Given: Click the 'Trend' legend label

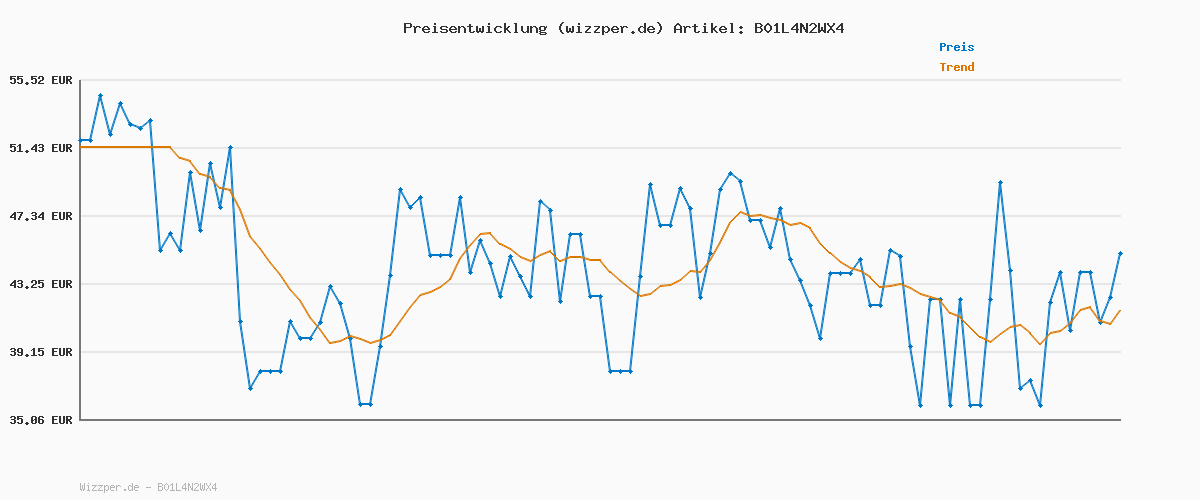Looking at the screenshot, I should (956, 67).
